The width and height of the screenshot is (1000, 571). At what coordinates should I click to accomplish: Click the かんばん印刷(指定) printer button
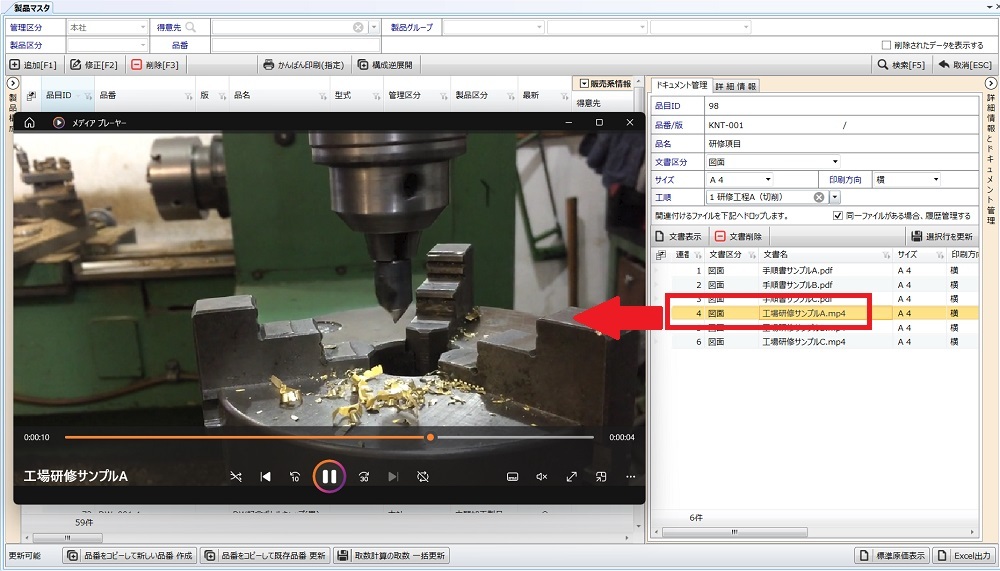coord(303,65)
